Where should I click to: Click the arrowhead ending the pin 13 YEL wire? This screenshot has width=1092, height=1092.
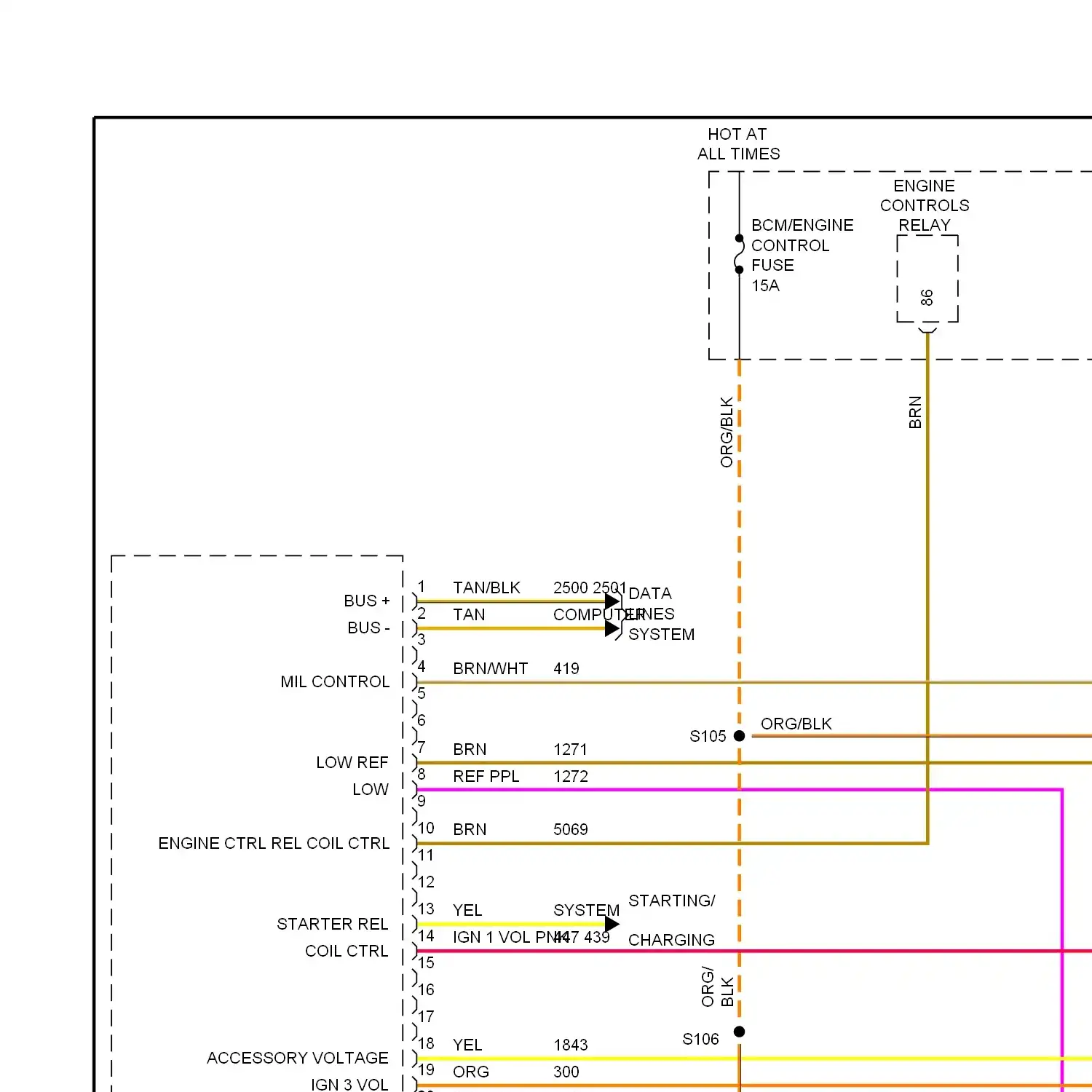point(612,924)
